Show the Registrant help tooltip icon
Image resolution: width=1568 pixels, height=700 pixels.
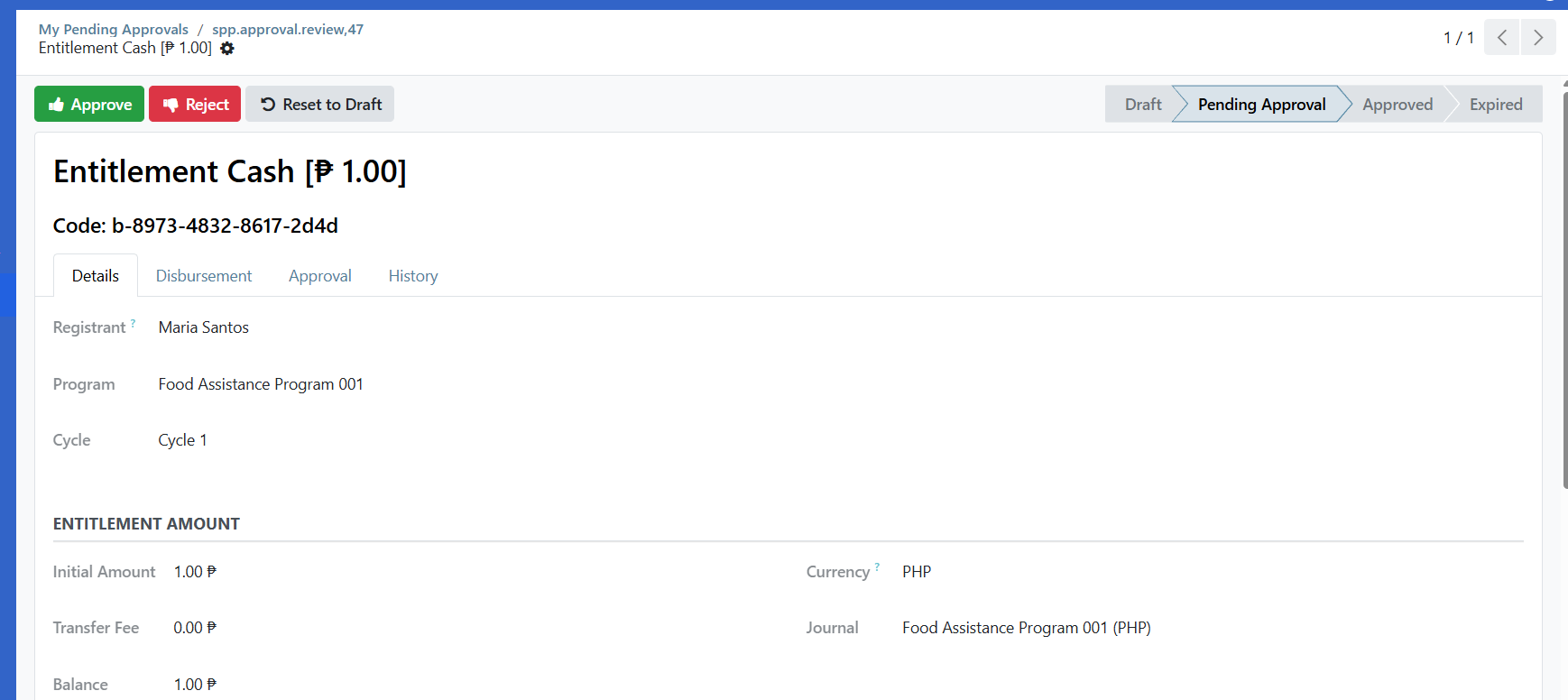click(134, 323)
